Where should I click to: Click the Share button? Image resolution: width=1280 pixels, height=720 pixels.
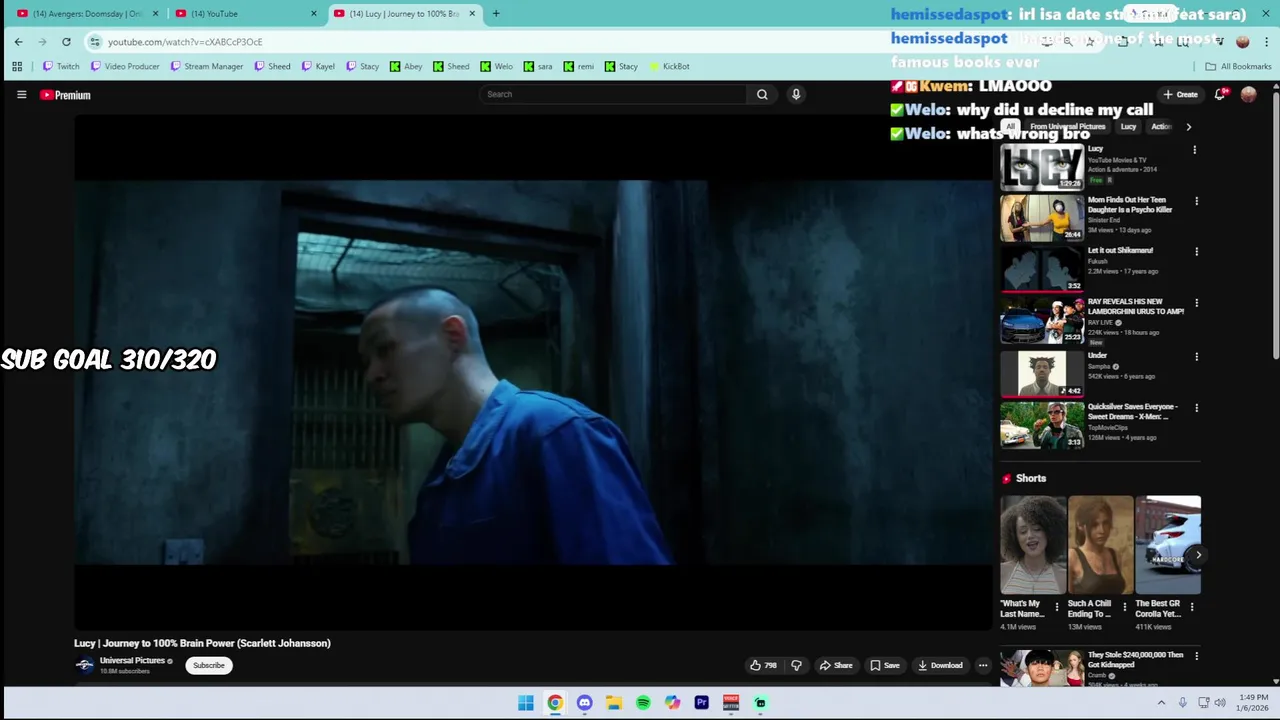click(836, 665)
